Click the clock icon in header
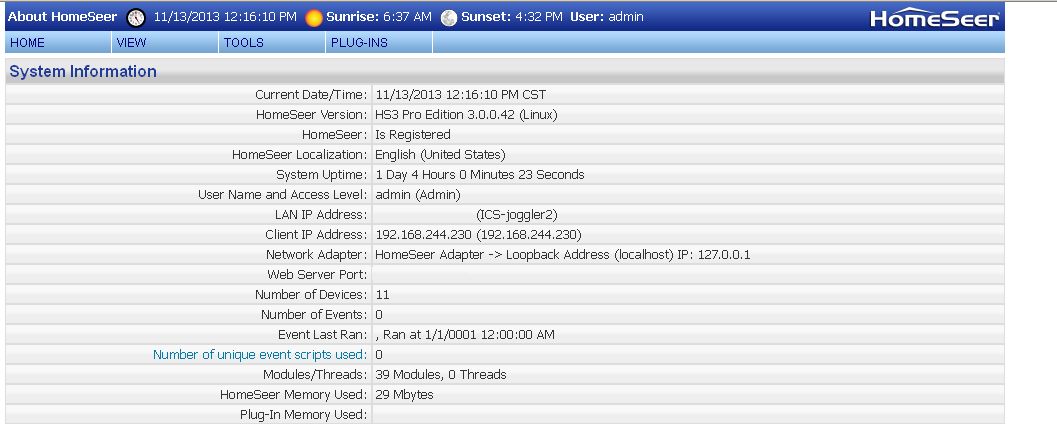This screenshot has height=448, width=1057. (x=136, y=18)
